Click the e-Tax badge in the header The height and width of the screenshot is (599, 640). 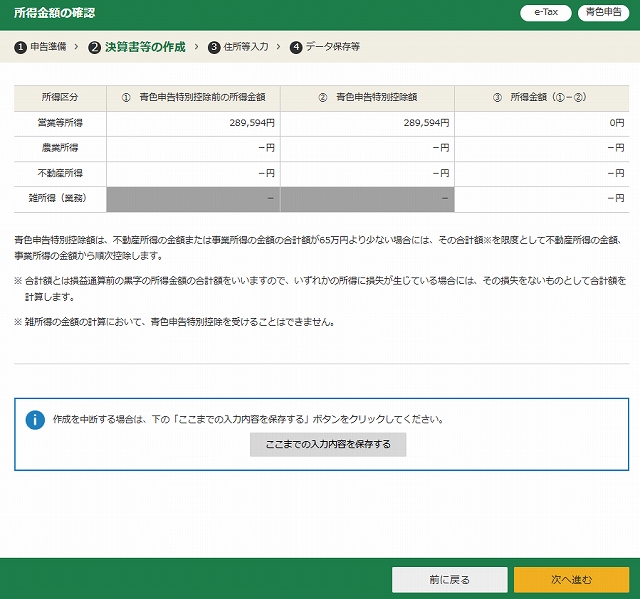pos(546,13)
